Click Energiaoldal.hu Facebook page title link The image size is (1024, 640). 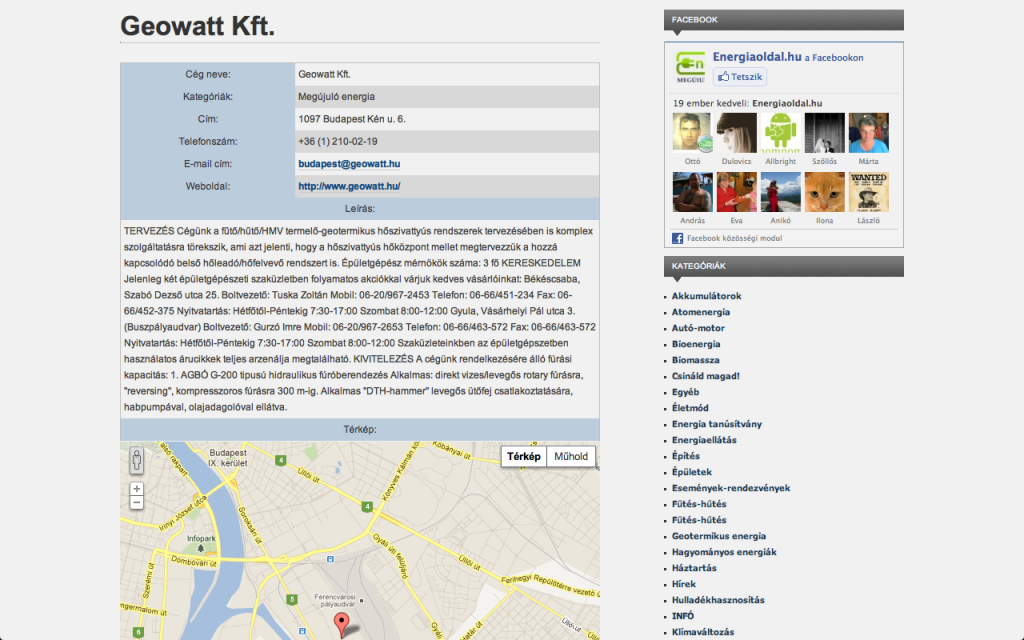click(757, 57)
